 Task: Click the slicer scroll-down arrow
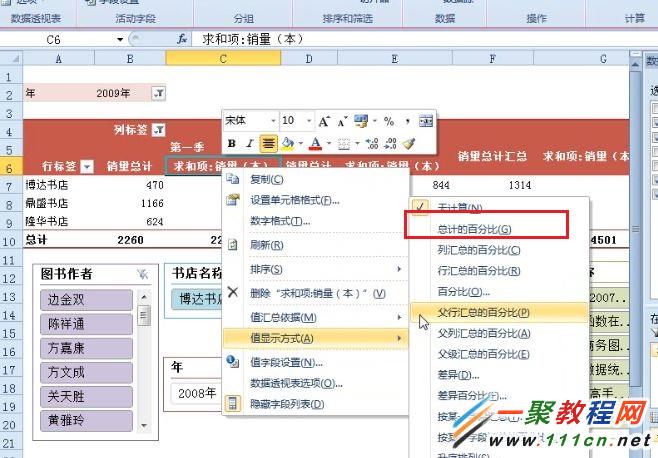pos(144,426)
